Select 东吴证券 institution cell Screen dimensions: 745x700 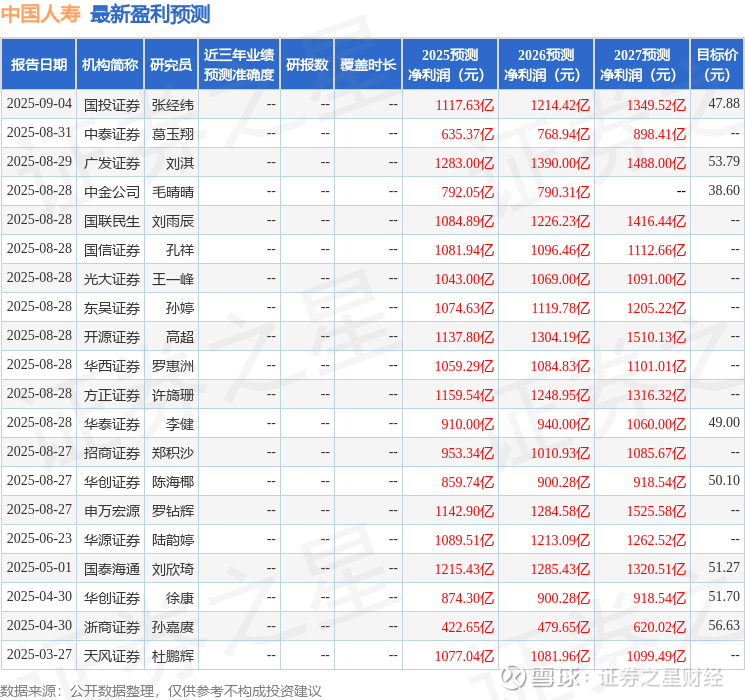click(x=112, y=308)
